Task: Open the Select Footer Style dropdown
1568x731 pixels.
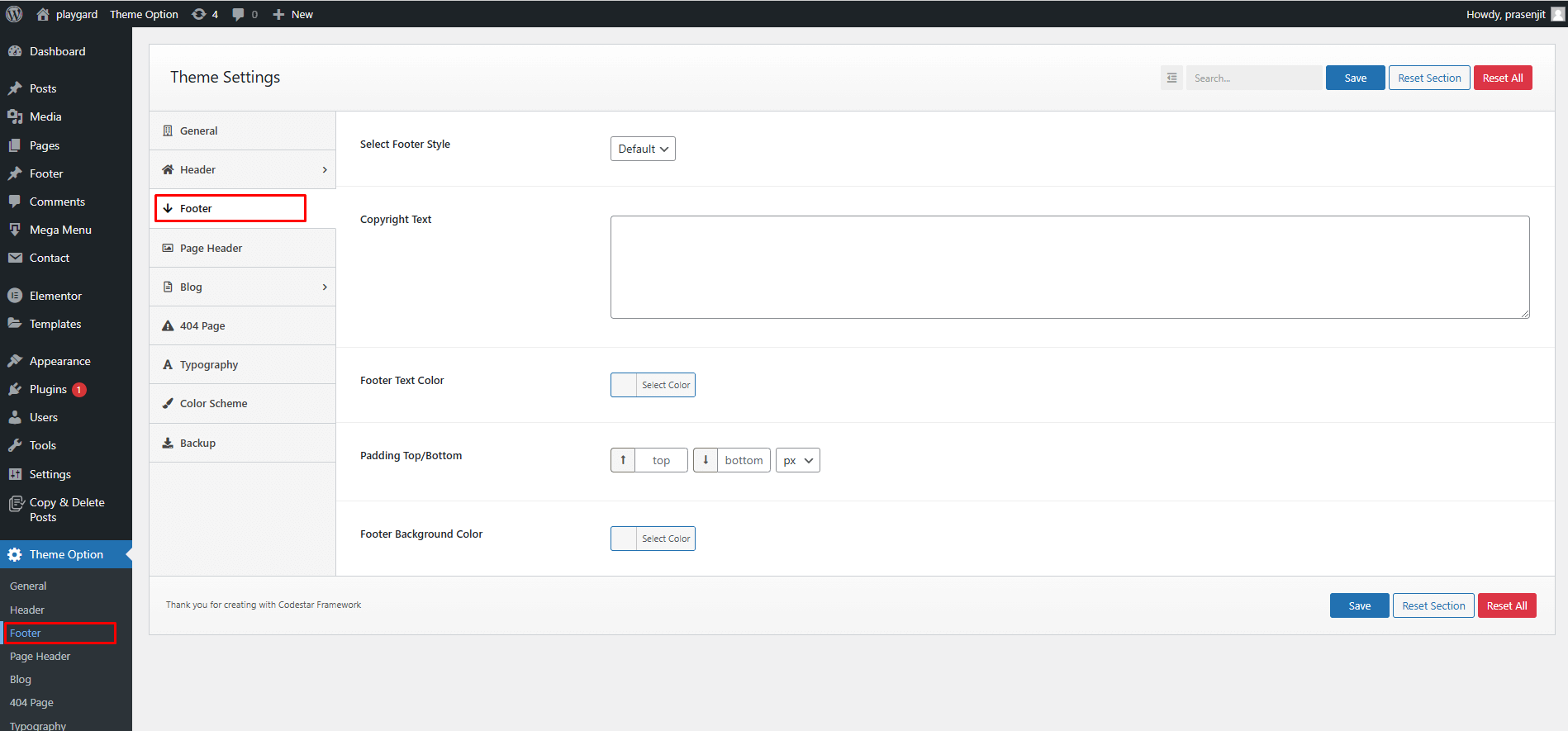Action: click(x=643, y=149)
